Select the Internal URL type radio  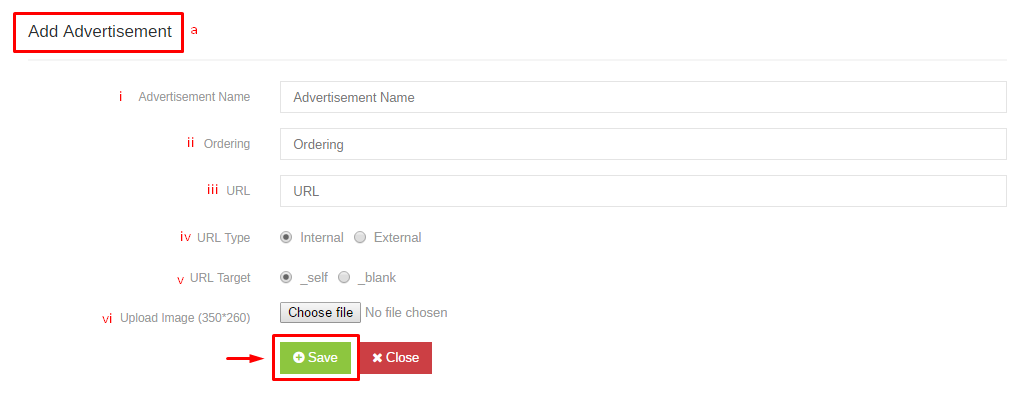[x=285, y=237]
